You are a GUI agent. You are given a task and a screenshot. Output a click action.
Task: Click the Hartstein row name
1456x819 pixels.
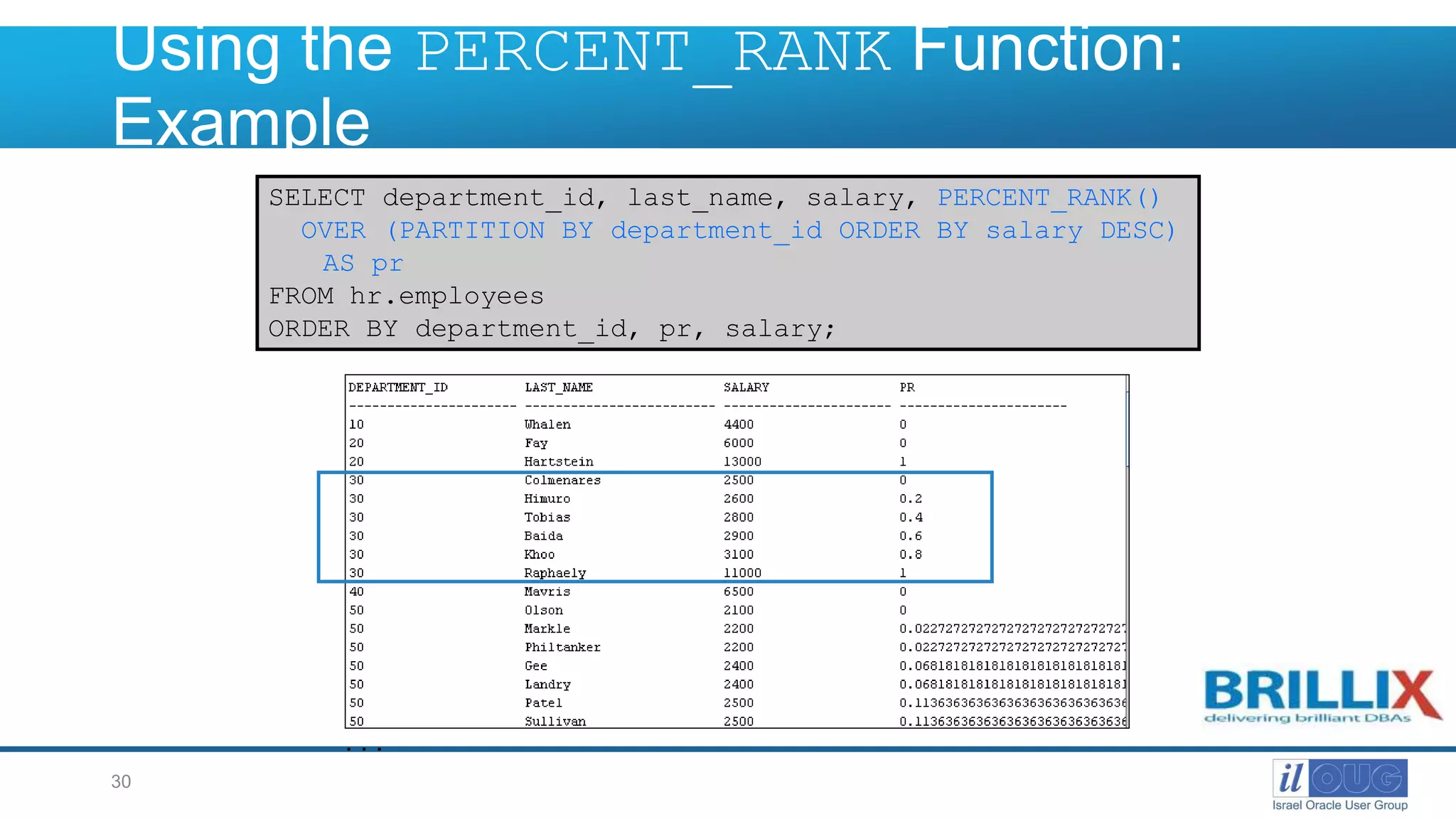tap(559, 461)
